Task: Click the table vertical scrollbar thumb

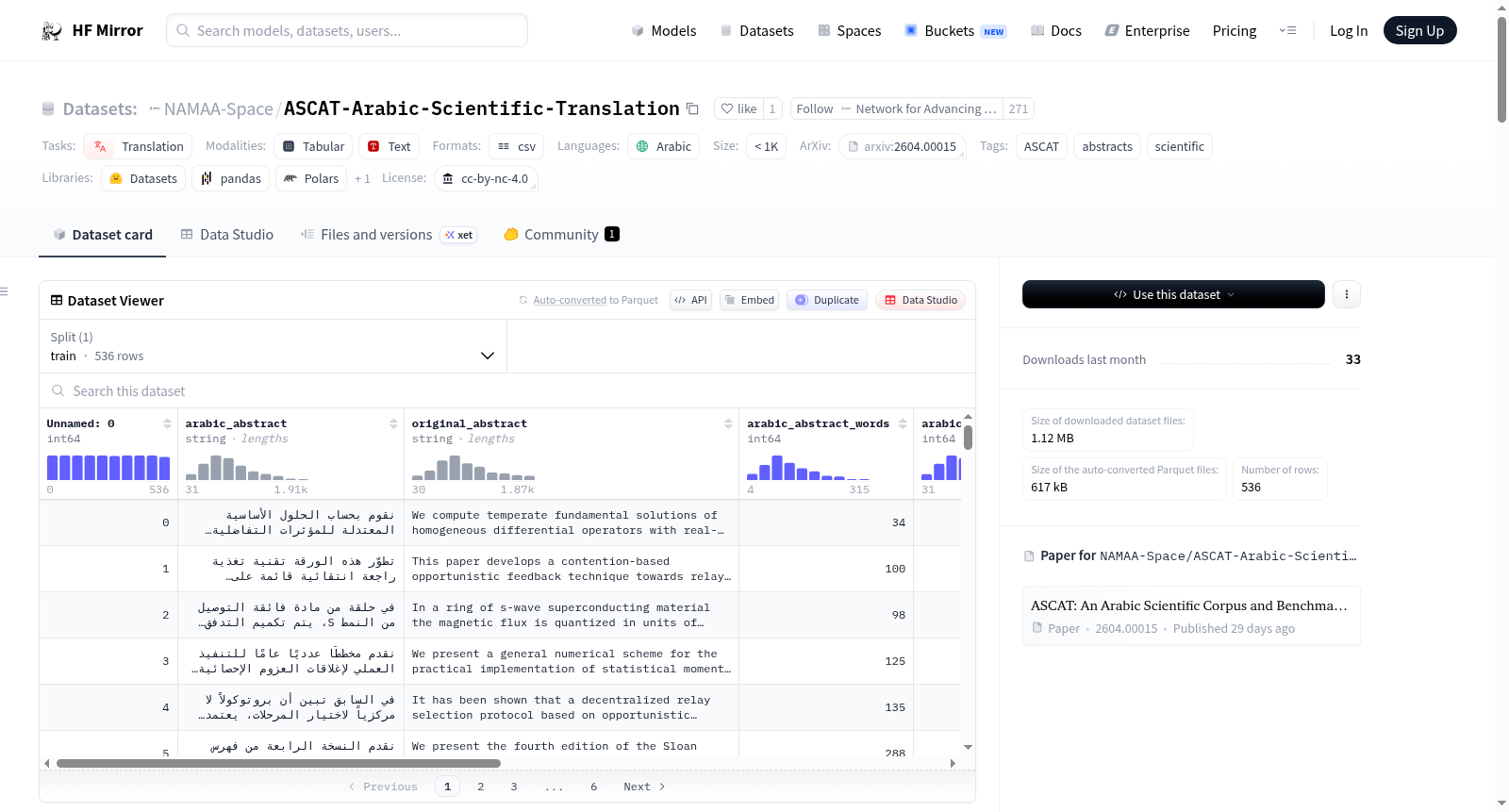Action: (x=968, y=438)
